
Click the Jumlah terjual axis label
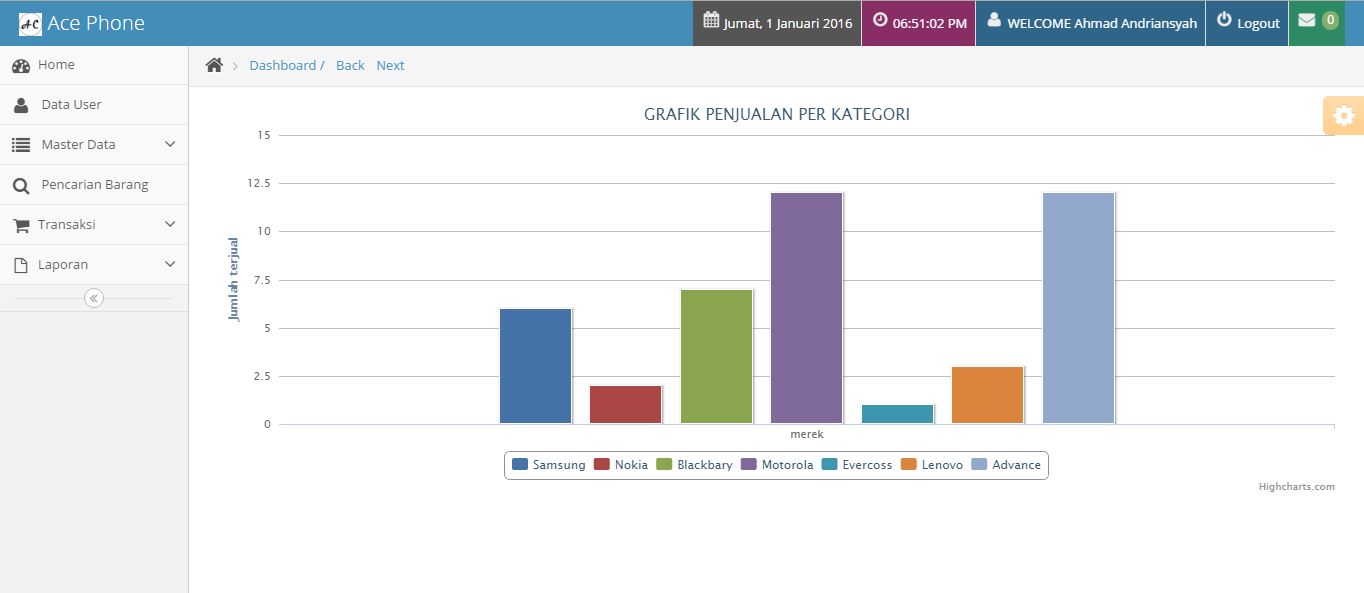click(234, 279)
